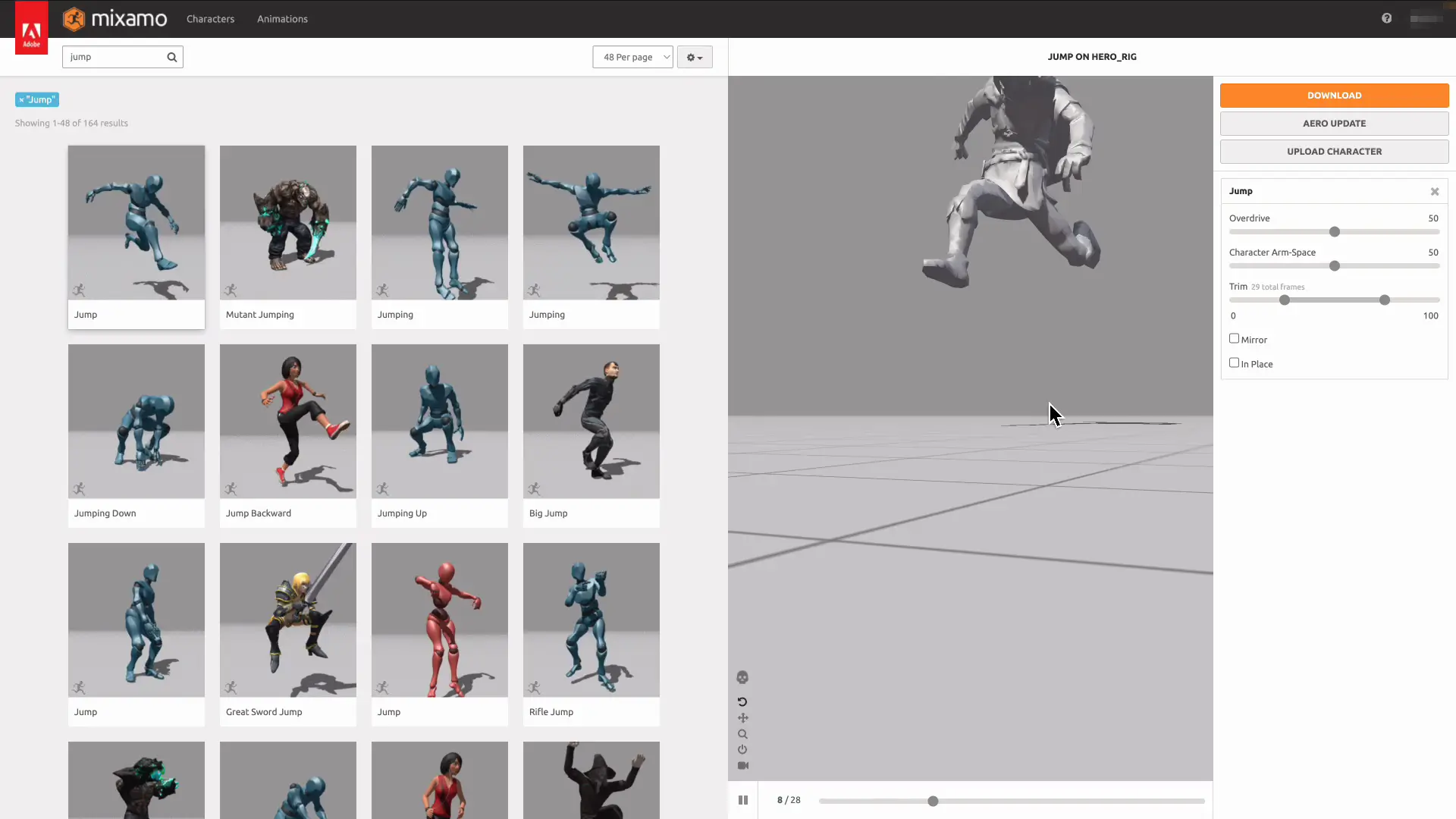Select the Jumping Down animation thumbnail
1456x819 pixels.
[136, 421]
